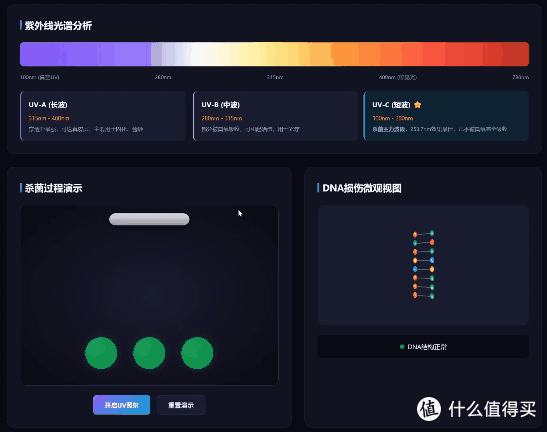Click the '100nm - 280nm' range in UV-C card

(393, 118)
